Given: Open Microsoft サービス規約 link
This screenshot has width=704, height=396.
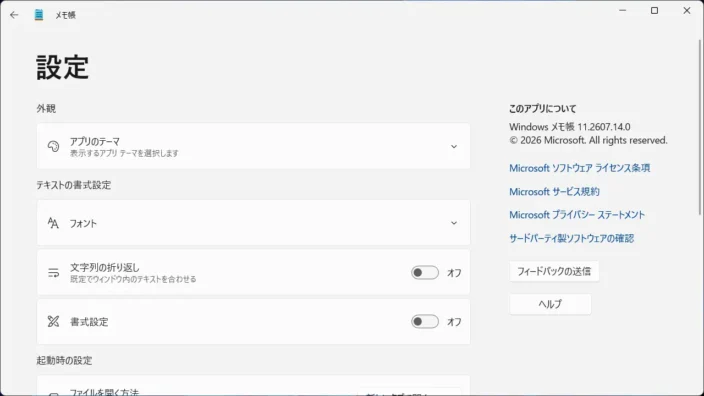Looking at the screenshot, I should (554, 192).
